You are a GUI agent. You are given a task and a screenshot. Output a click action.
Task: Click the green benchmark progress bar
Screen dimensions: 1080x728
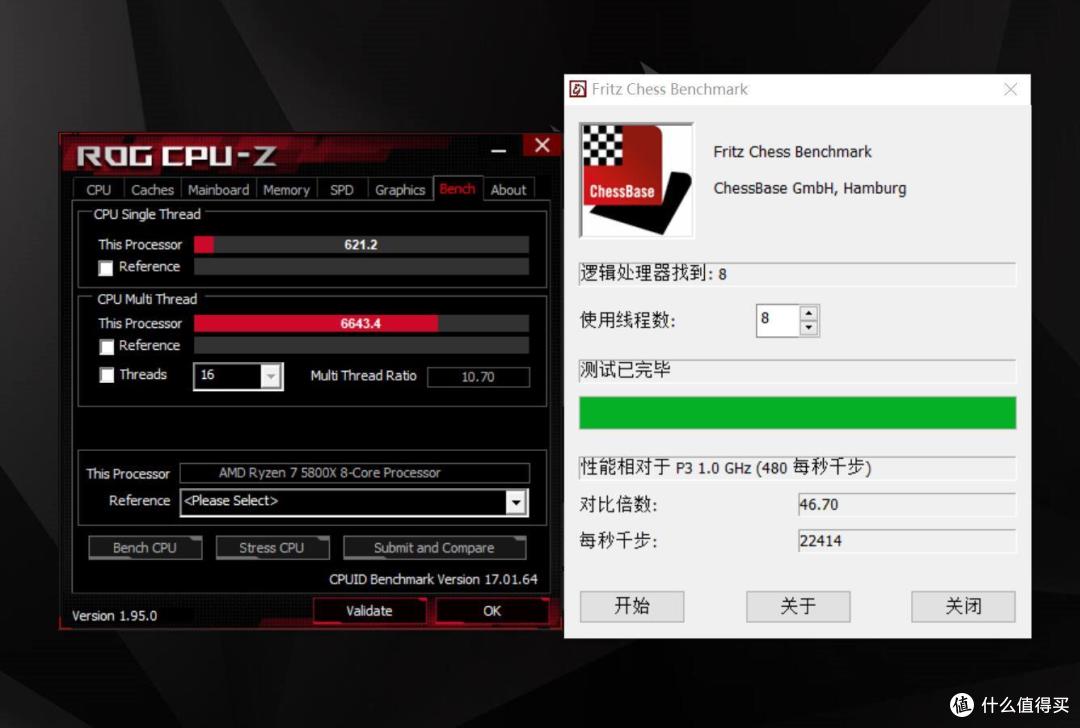798,413
